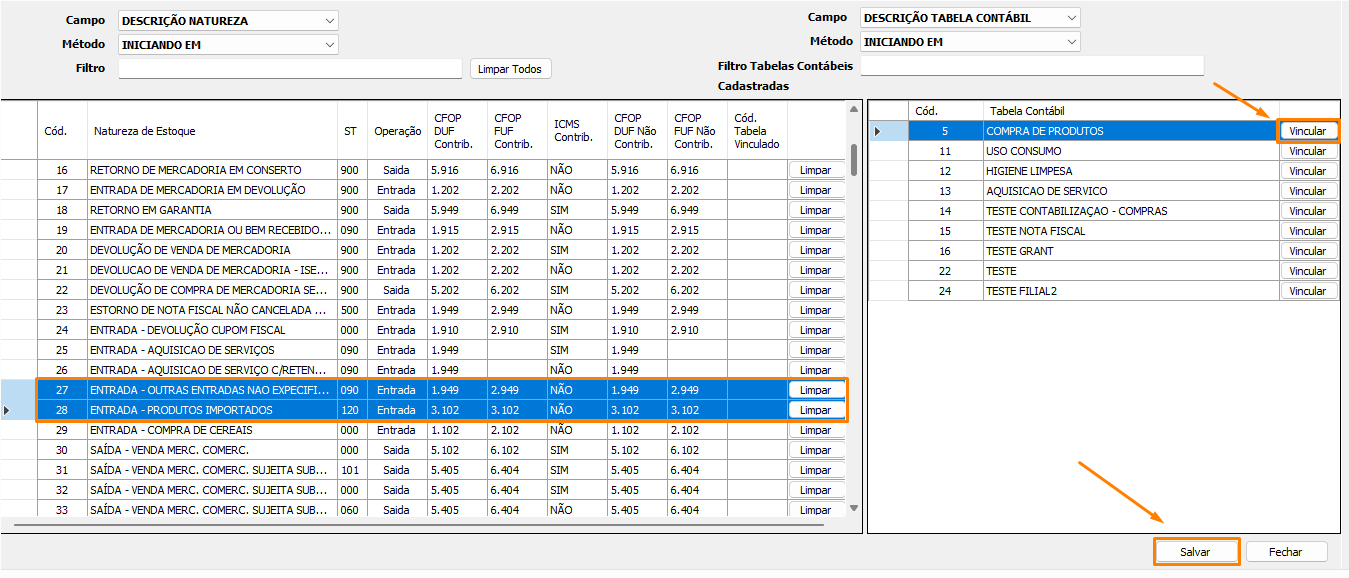Select row ENTRADA DE MERCADORIA EM DEVOLUÇÃO

[423, 190]
